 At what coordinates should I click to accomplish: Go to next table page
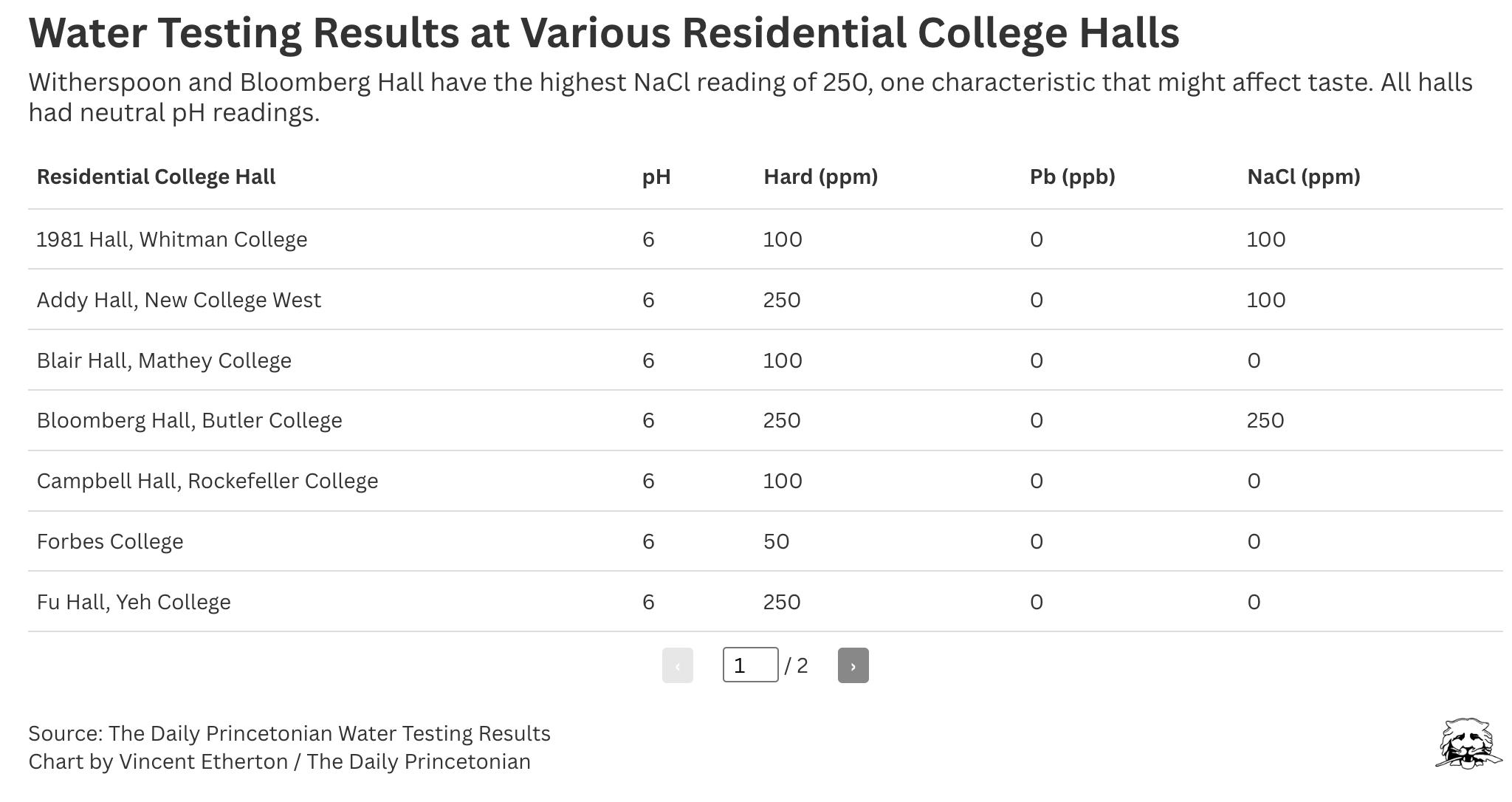point(853,665)
